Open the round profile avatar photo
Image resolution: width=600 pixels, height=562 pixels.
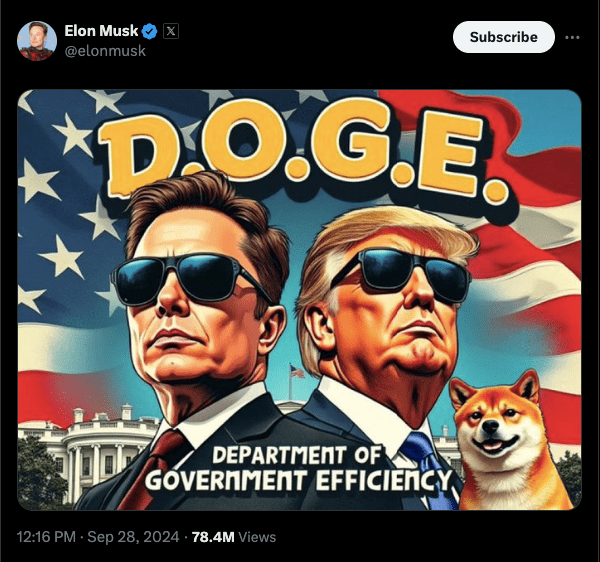click(37, 41)
